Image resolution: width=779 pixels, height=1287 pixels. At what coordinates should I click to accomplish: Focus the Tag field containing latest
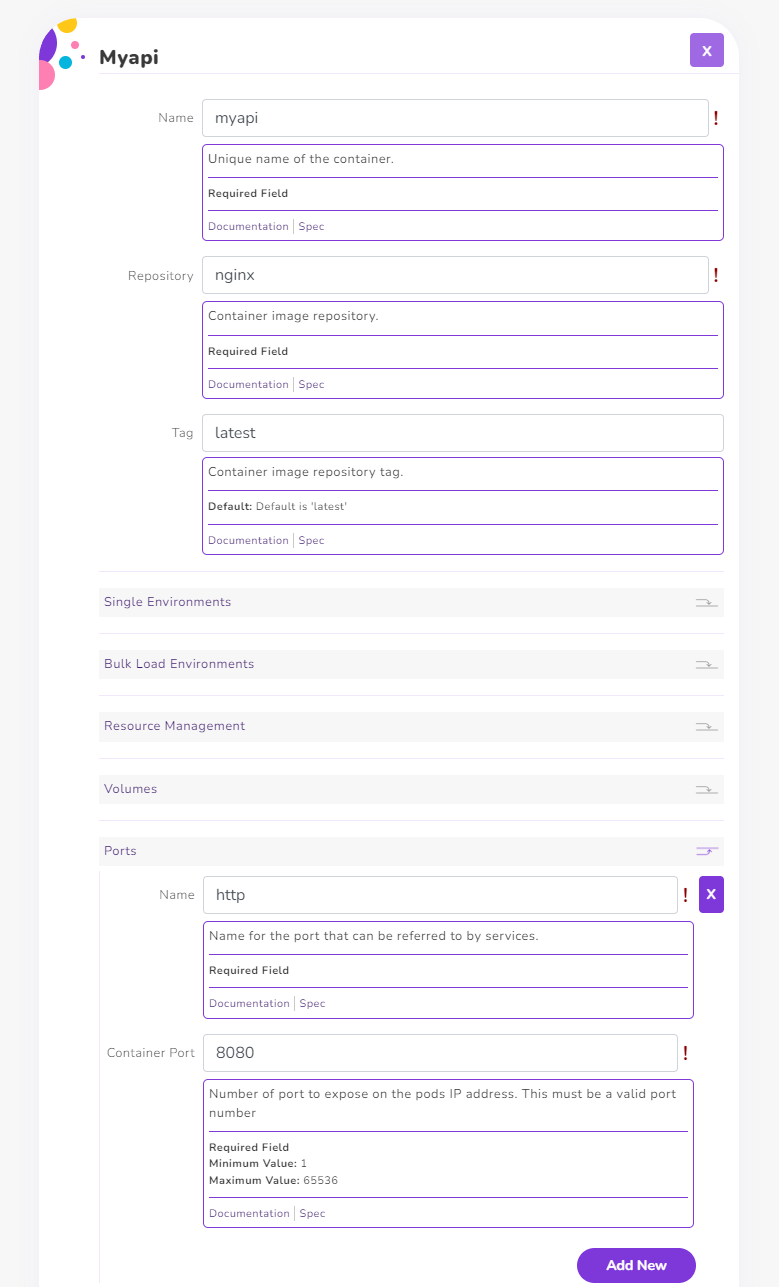463,433
